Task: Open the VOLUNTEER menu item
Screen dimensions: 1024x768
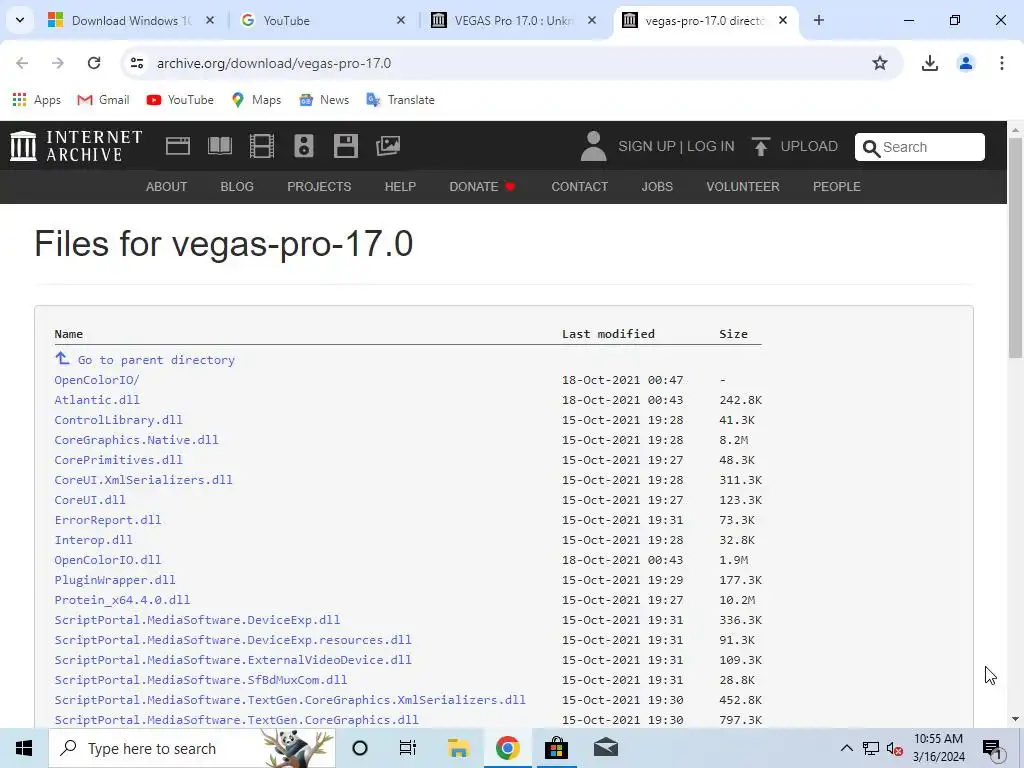Action: (x=743, y=187)
